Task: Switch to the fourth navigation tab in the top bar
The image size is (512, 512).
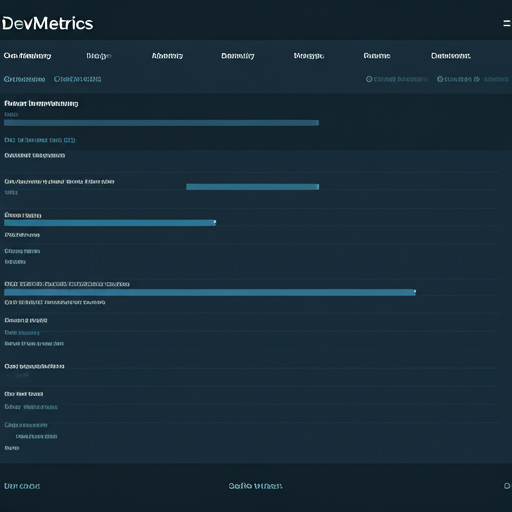Action: [x=238, y=56]
